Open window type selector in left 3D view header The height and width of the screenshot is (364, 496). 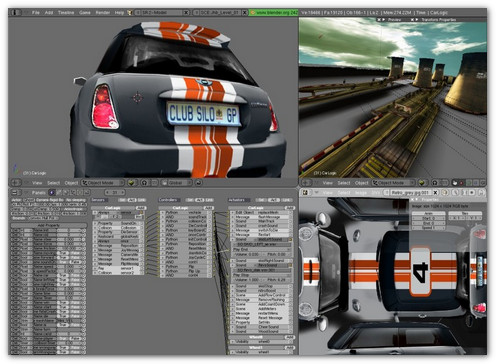16,183
